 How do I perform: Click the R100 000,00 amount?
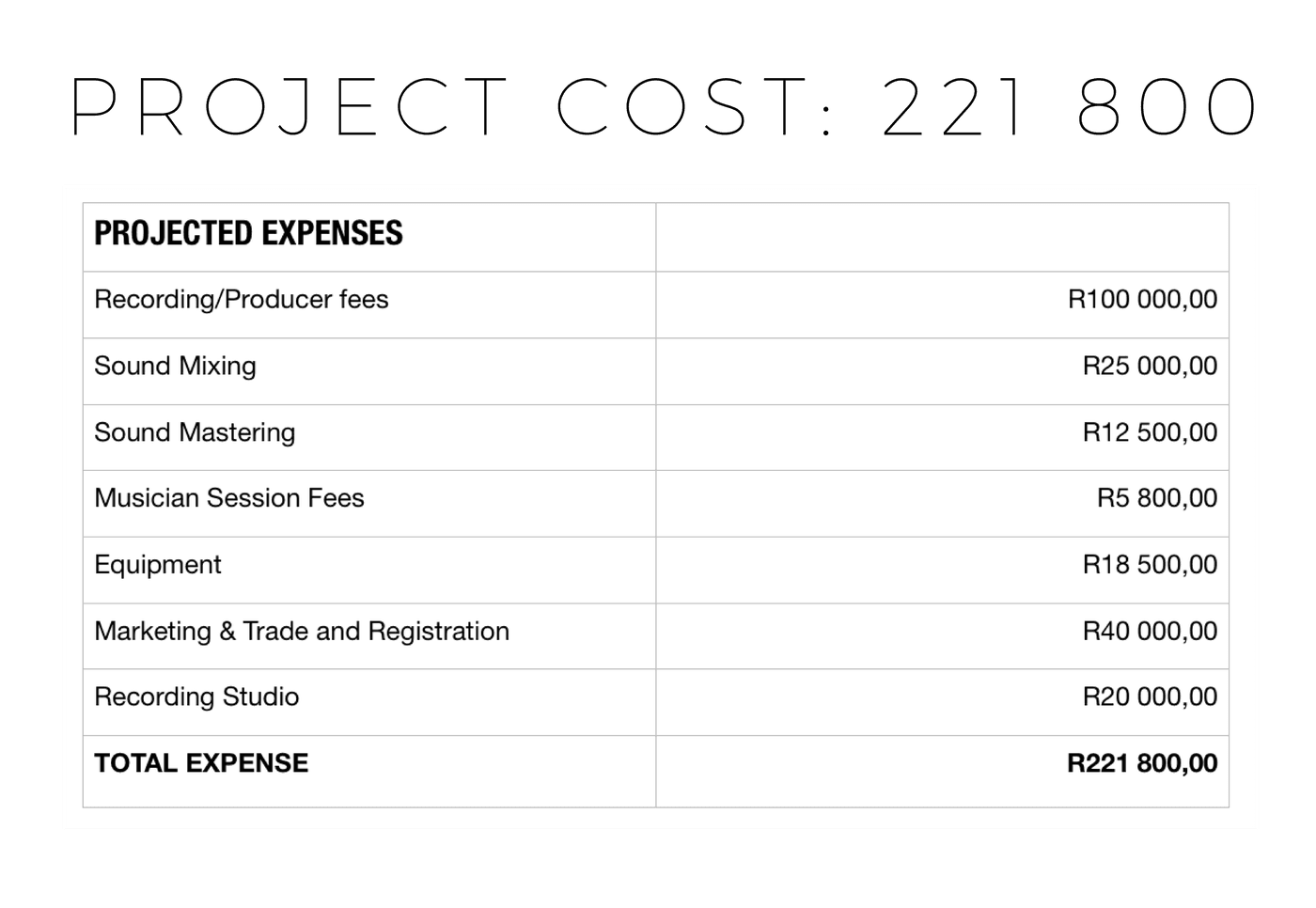coord(1142,300)
